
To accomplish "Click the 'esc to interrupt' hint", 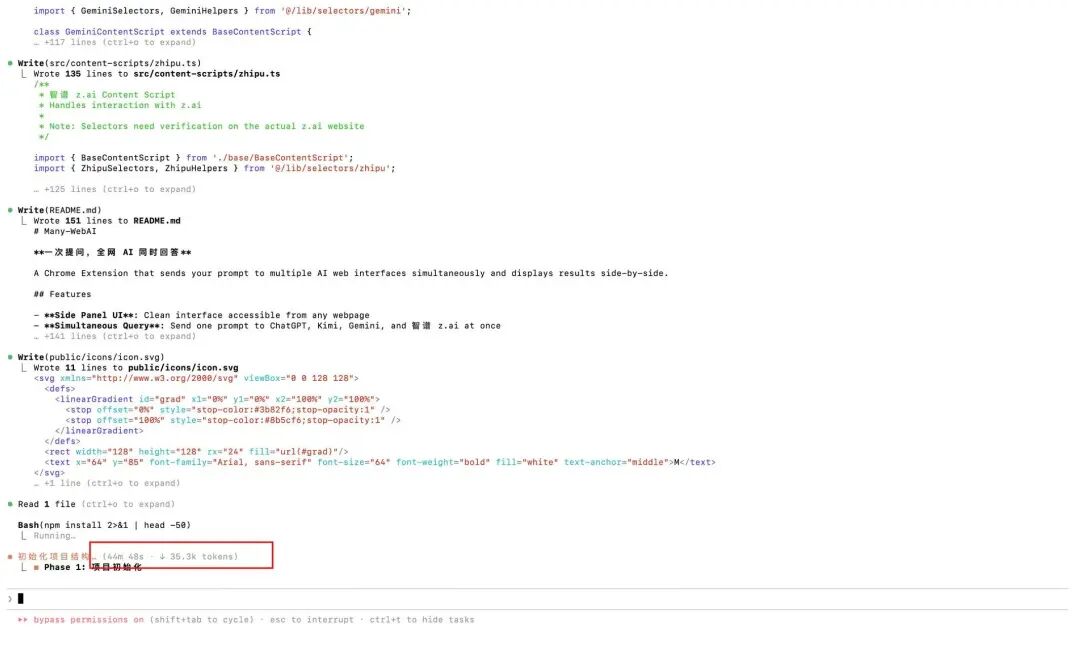I will click(x=312, y=620).
